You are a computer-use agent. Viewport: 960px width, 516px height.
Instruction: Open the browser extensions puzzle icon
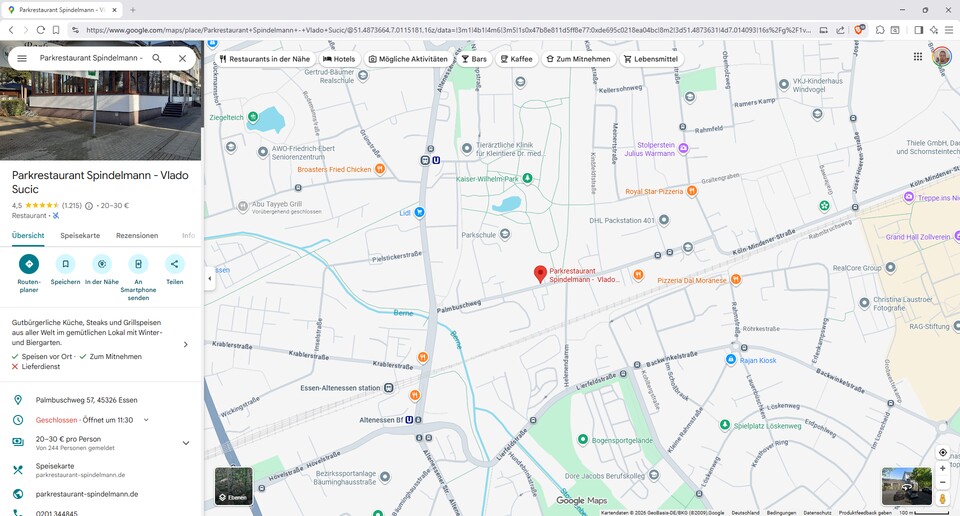click(880, 29)
